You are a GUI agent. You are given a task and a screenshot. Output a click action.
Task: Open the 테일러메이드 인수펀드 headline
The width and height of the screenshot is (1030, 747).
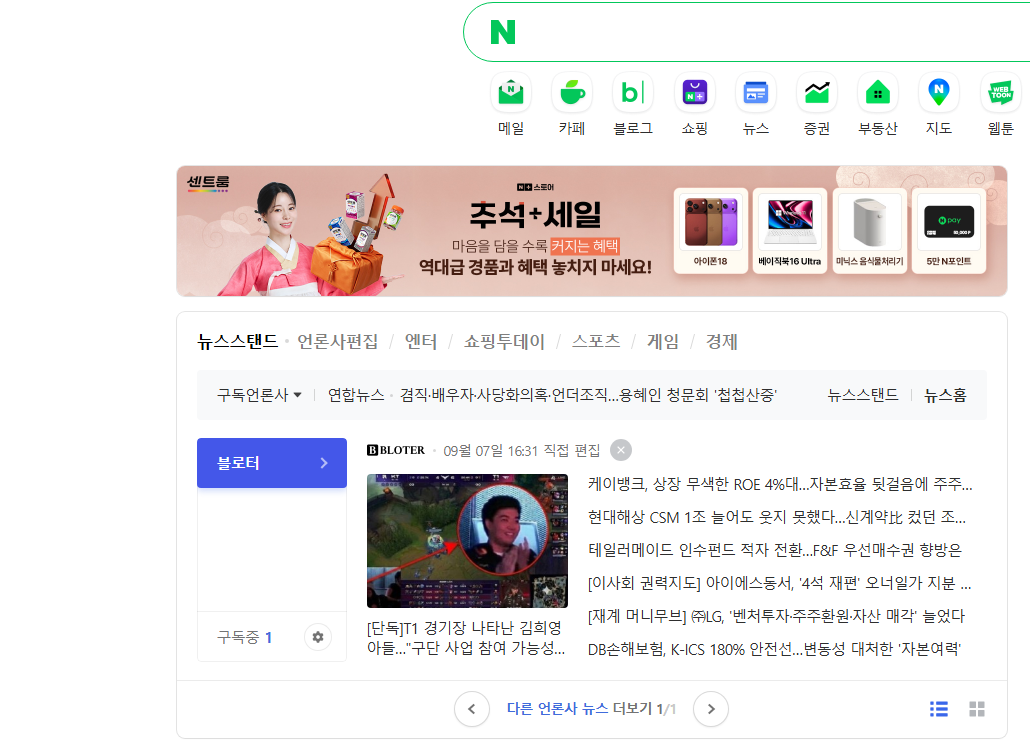click(x=774, y=550)
